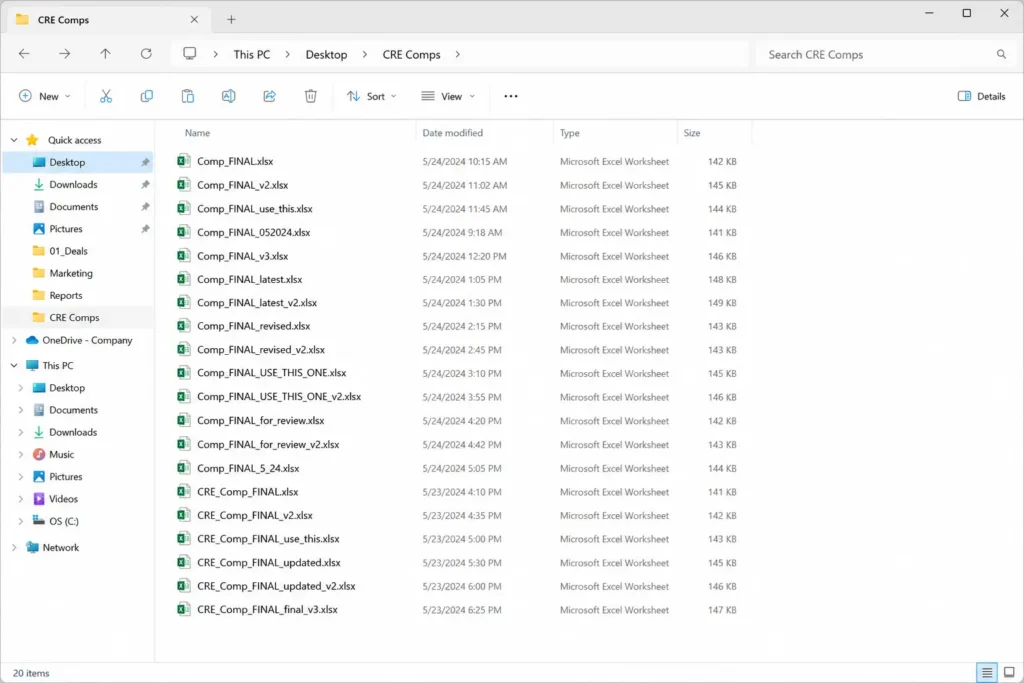1024x683 pixels.
Task: Navigate to Desktop breadcrumb
Action: 326,54
